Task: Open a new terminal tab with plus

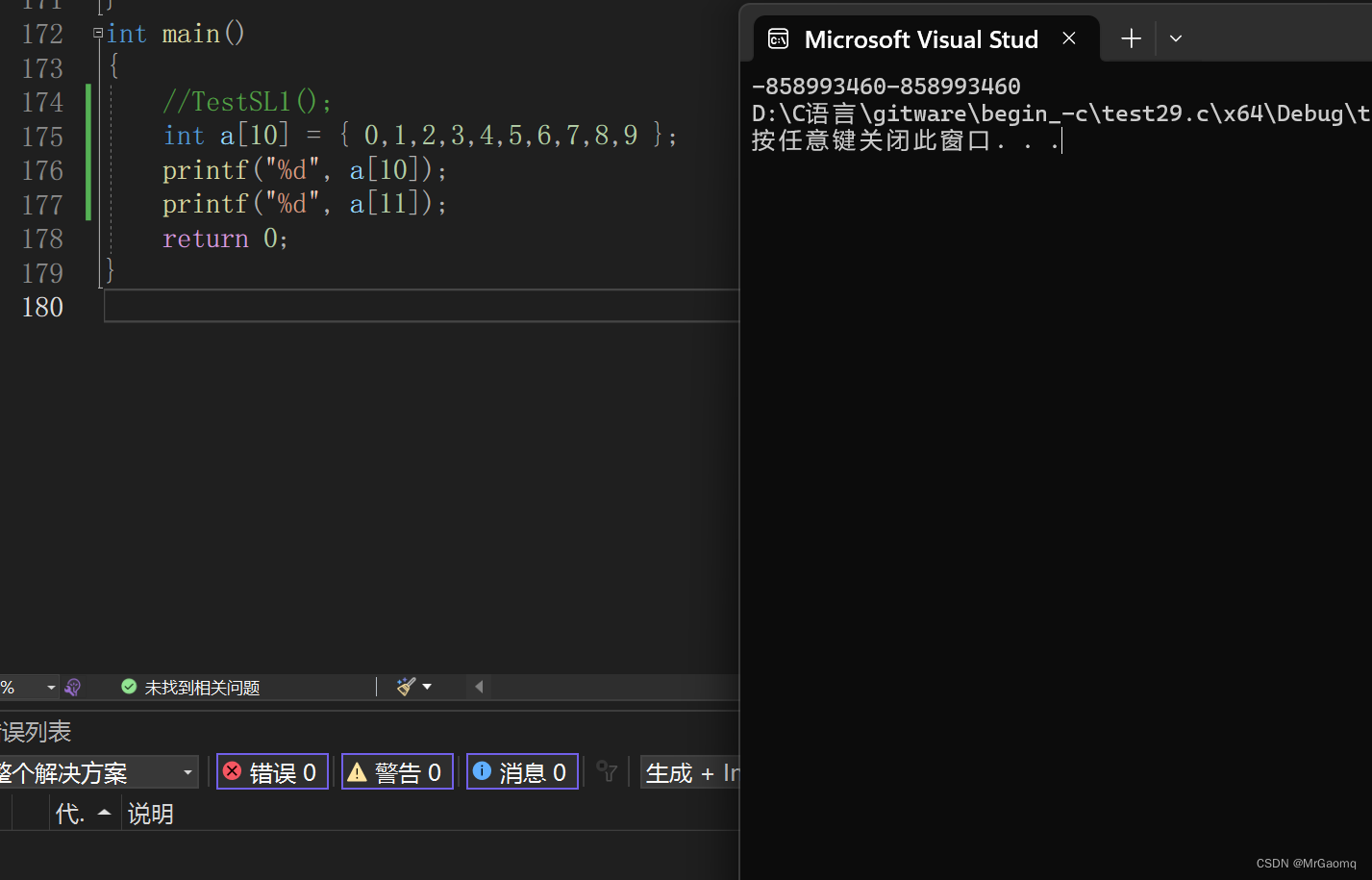Action: [x=1131, y=38]
